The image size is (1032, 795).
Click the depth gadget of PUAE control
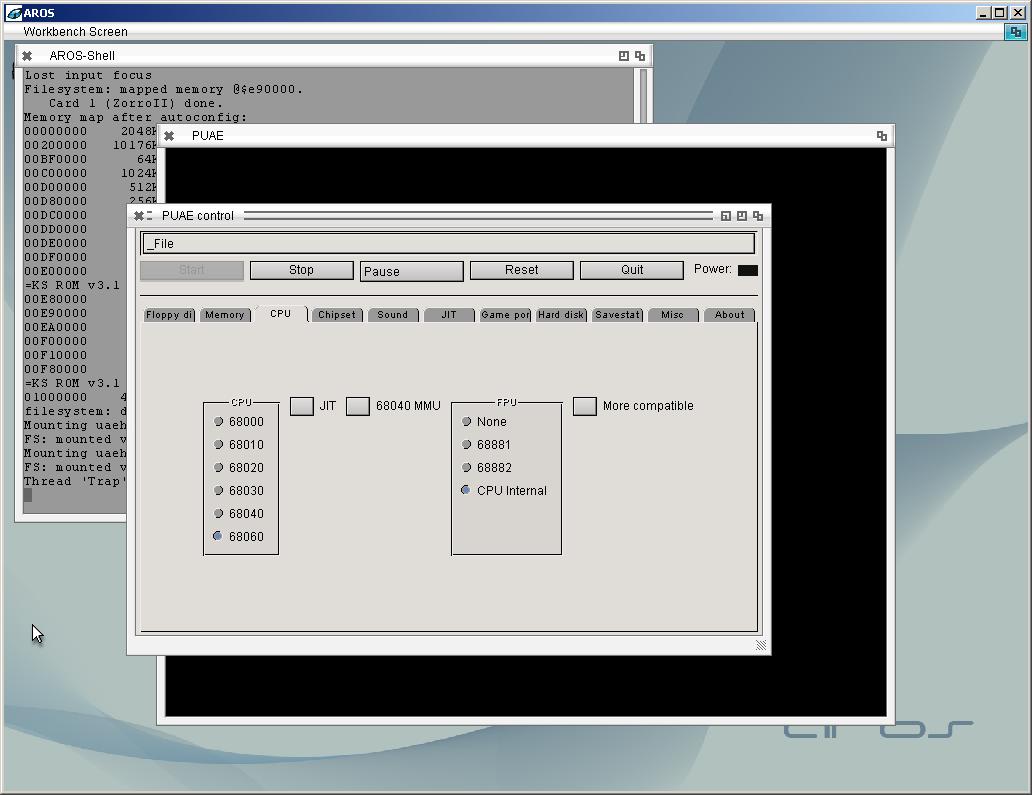click(758, 216)
